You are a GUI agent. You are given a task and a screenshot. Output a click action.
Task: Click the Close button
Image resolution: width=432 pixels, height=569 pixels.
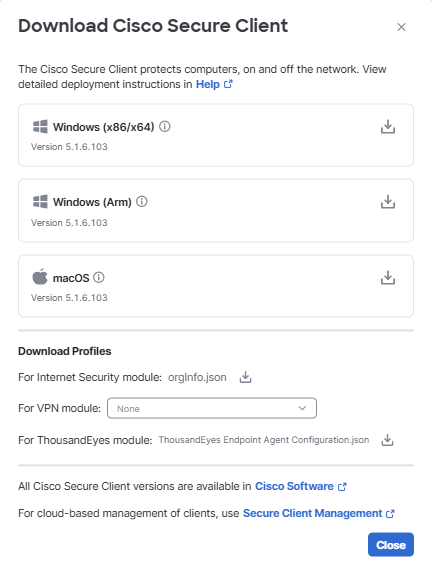click(391, 544)
